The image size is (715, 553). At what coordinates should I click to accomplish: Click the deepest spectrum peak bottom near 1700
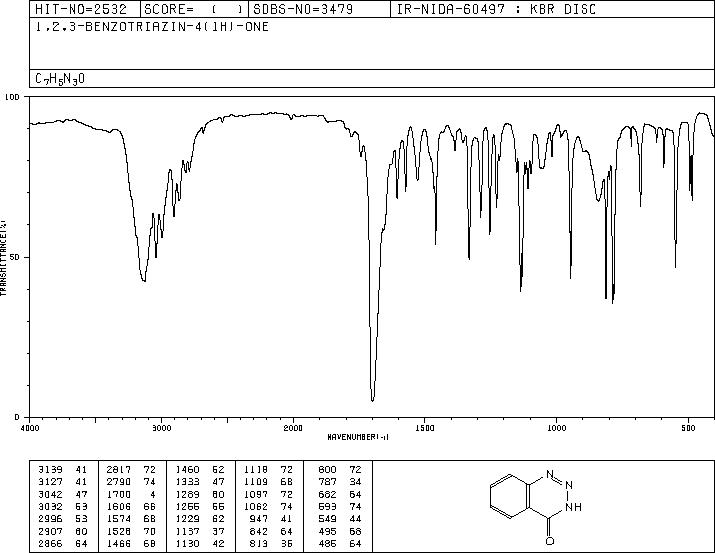click(373, 399)
